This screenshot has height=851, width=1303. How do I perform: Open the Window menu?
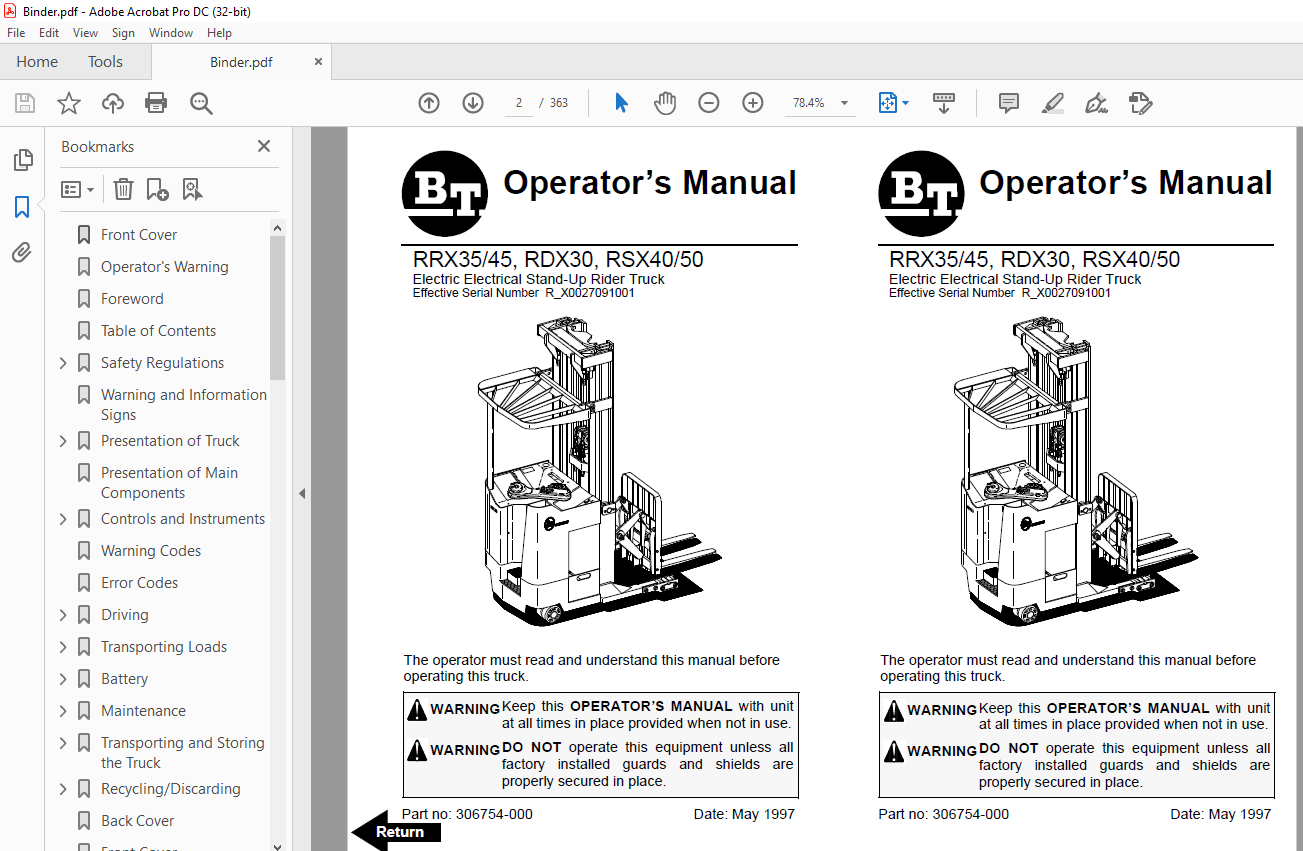pyautogui.click(x=171, y=33)
